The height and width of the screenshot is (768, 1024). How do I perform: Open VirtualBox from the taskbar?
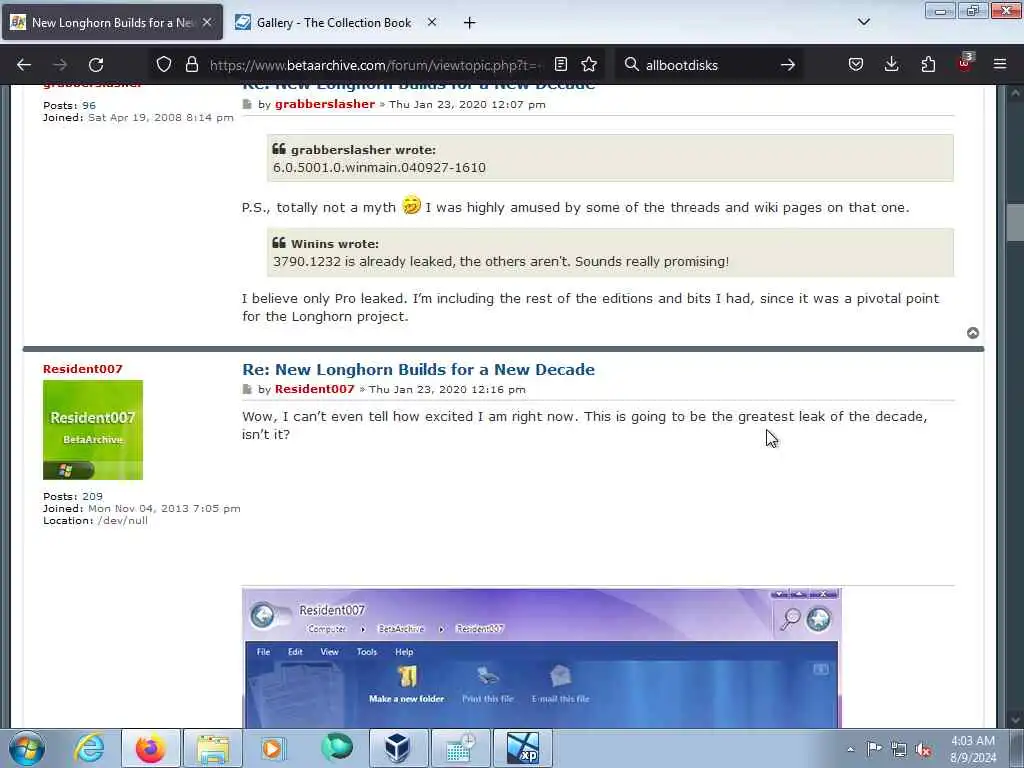coord(398,748)
